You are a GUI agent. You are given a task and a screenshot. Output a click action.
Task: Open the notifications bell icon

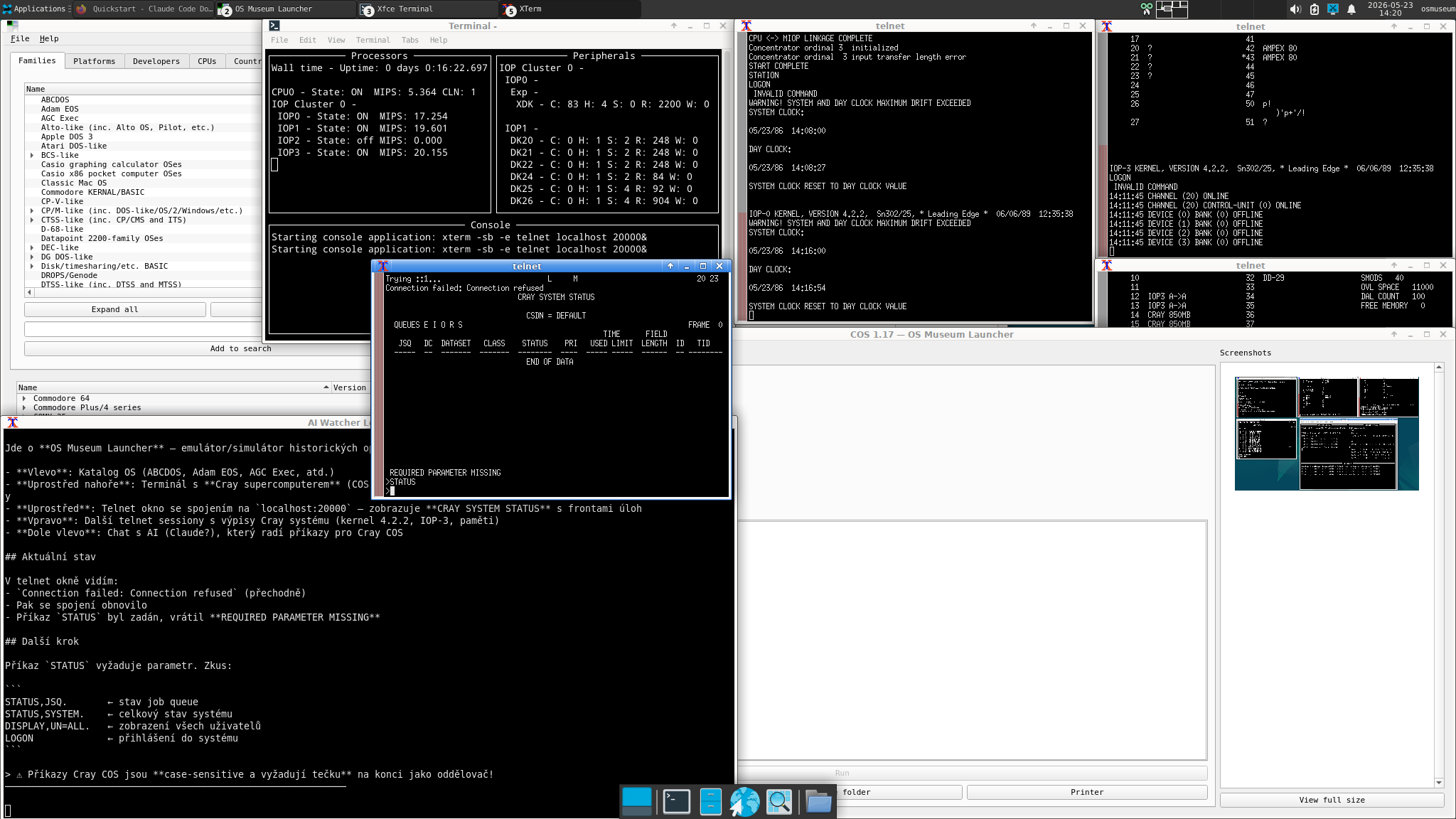pyautogui.click(x=1351, y=9)
